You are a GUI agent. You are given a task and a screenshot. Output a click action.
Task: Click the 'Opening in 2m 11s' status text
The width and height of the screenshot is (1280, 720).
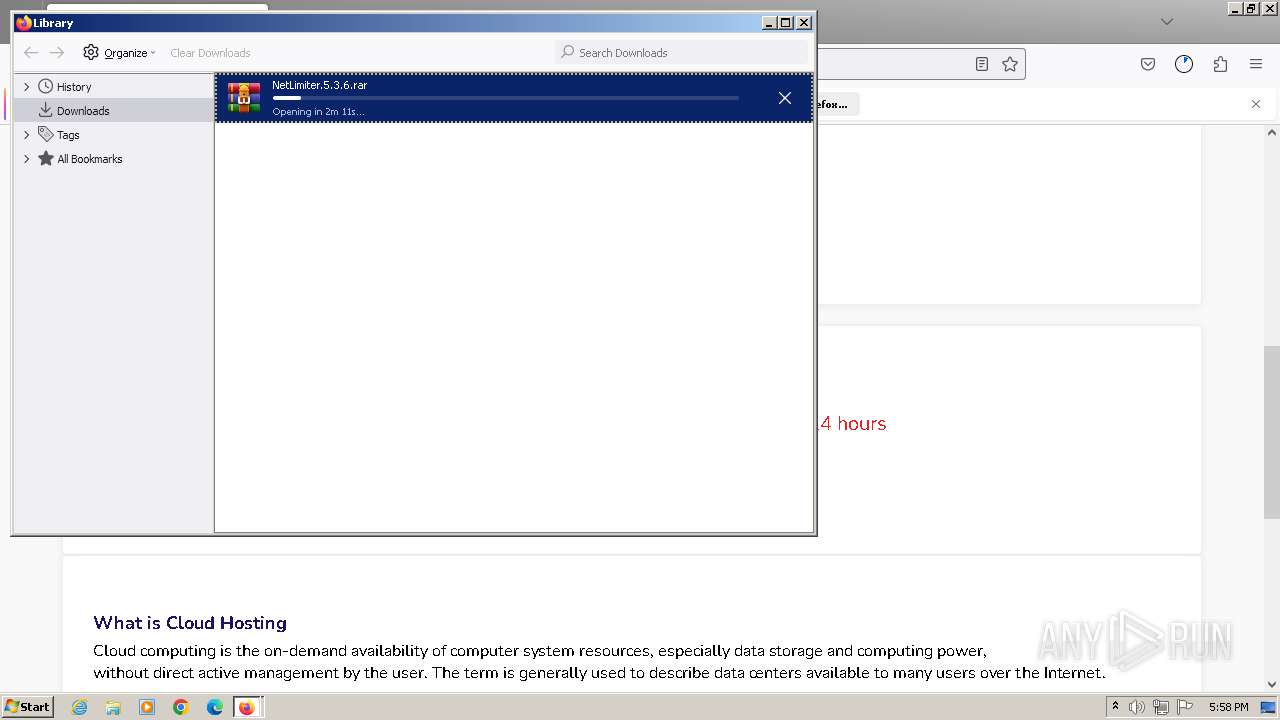pyautogui.click(x=318, y=111)
